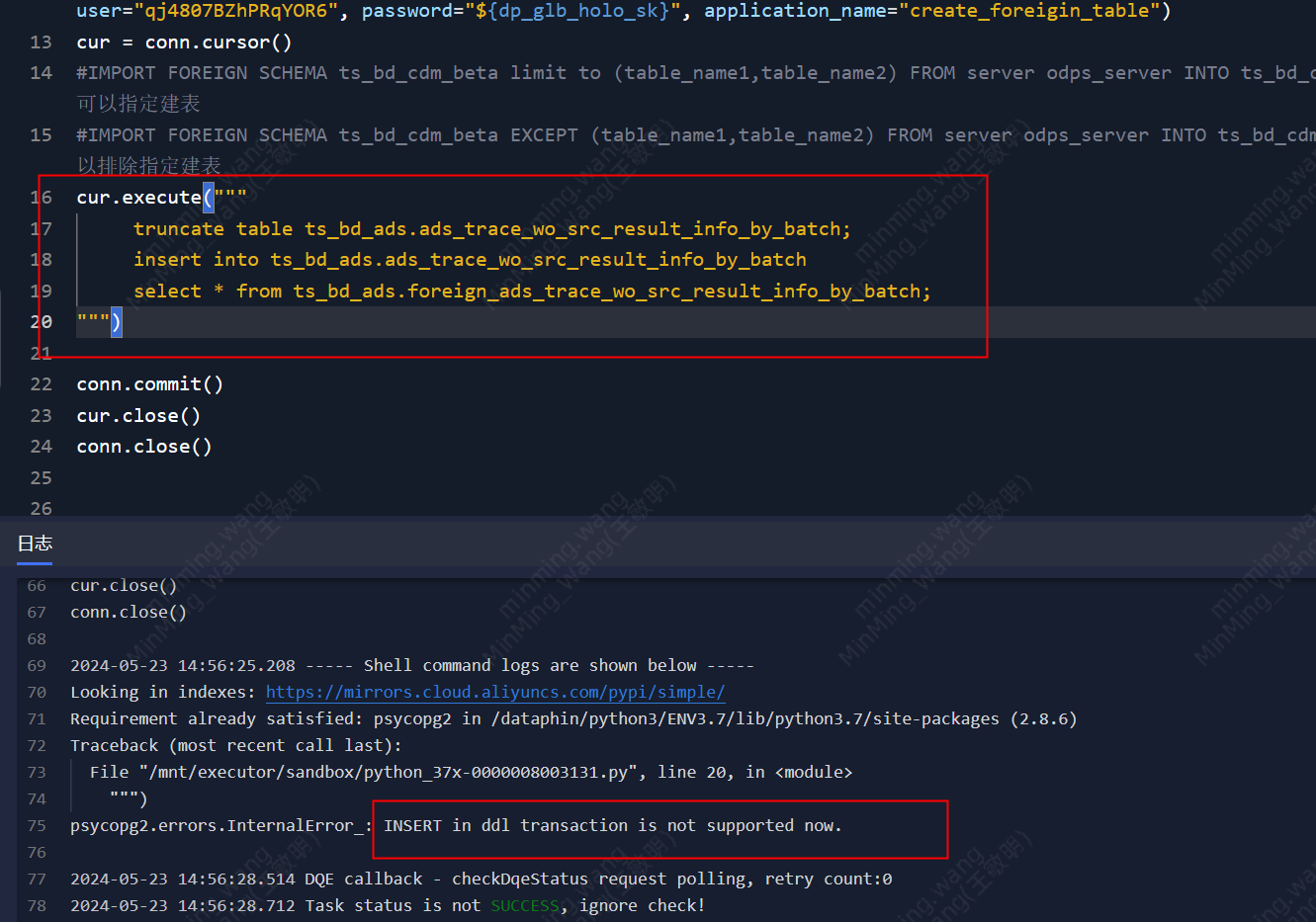The height and width of the screenshot is (922, 1316).
Task: Click the '可以指定建表' comment text
Action: coord(138,104)
